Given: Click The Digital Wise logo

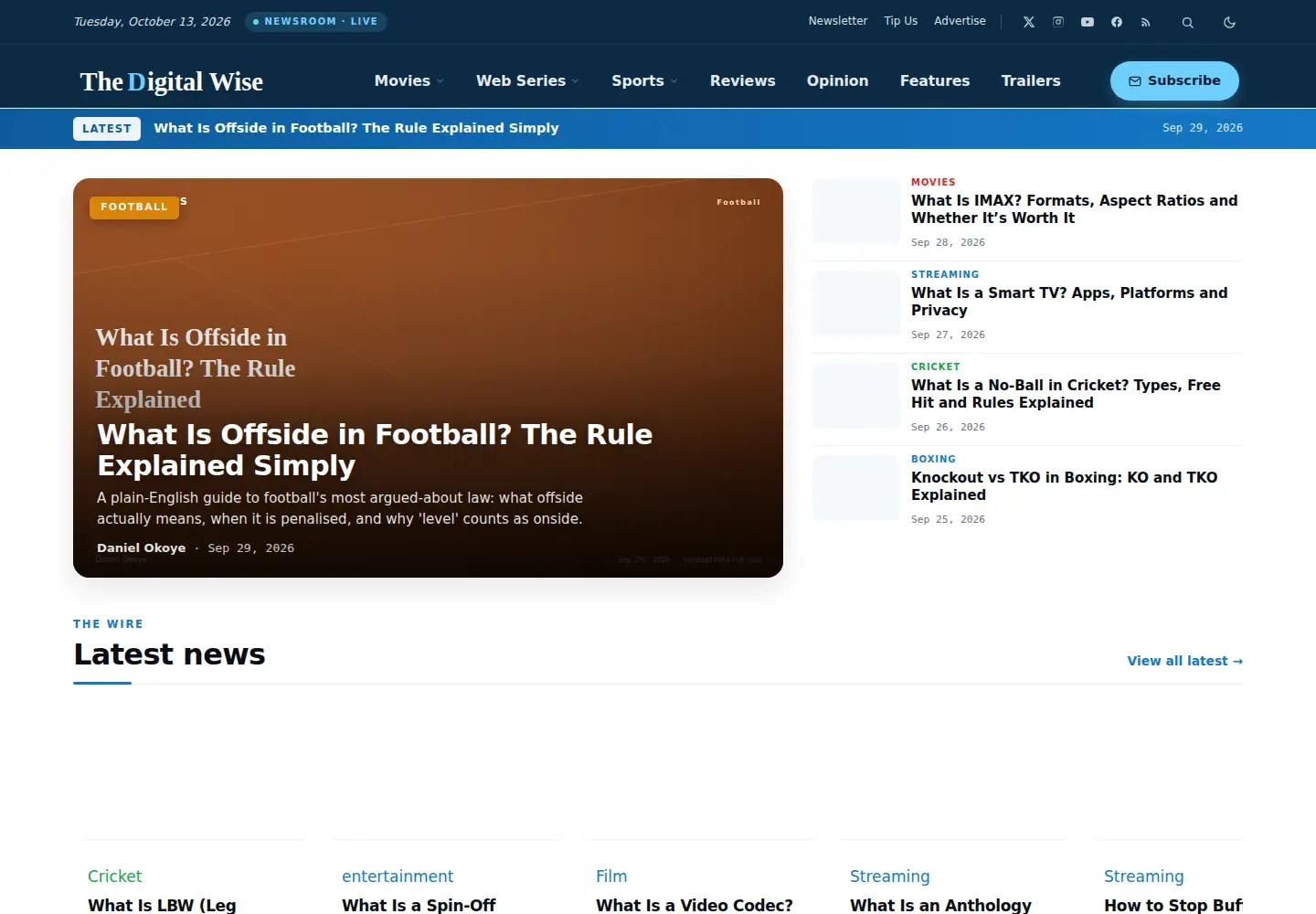Looking at the screenshot, I should click(x=172, y=81).
